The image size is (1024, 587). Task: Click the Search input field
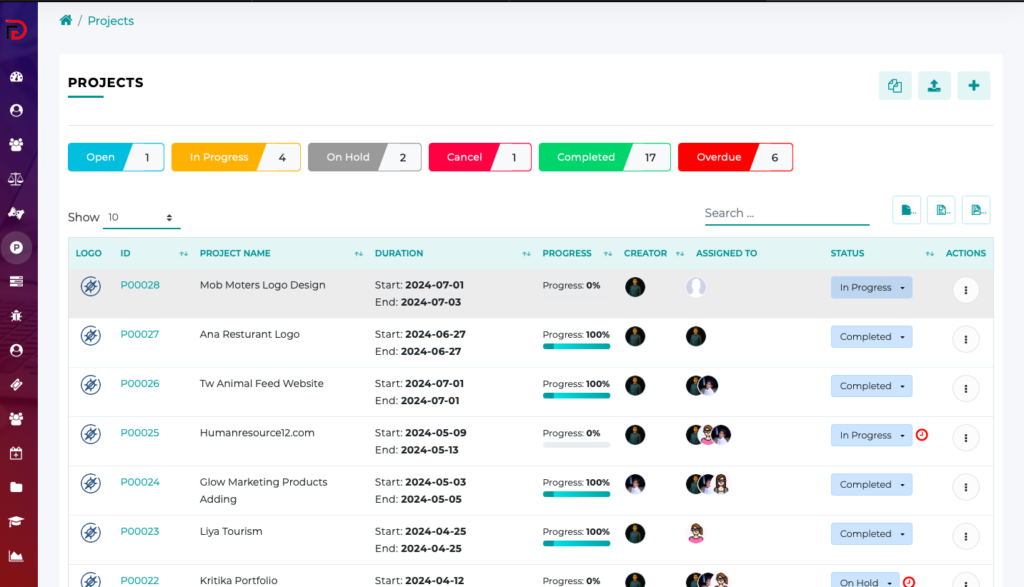[x=786, y=213]
